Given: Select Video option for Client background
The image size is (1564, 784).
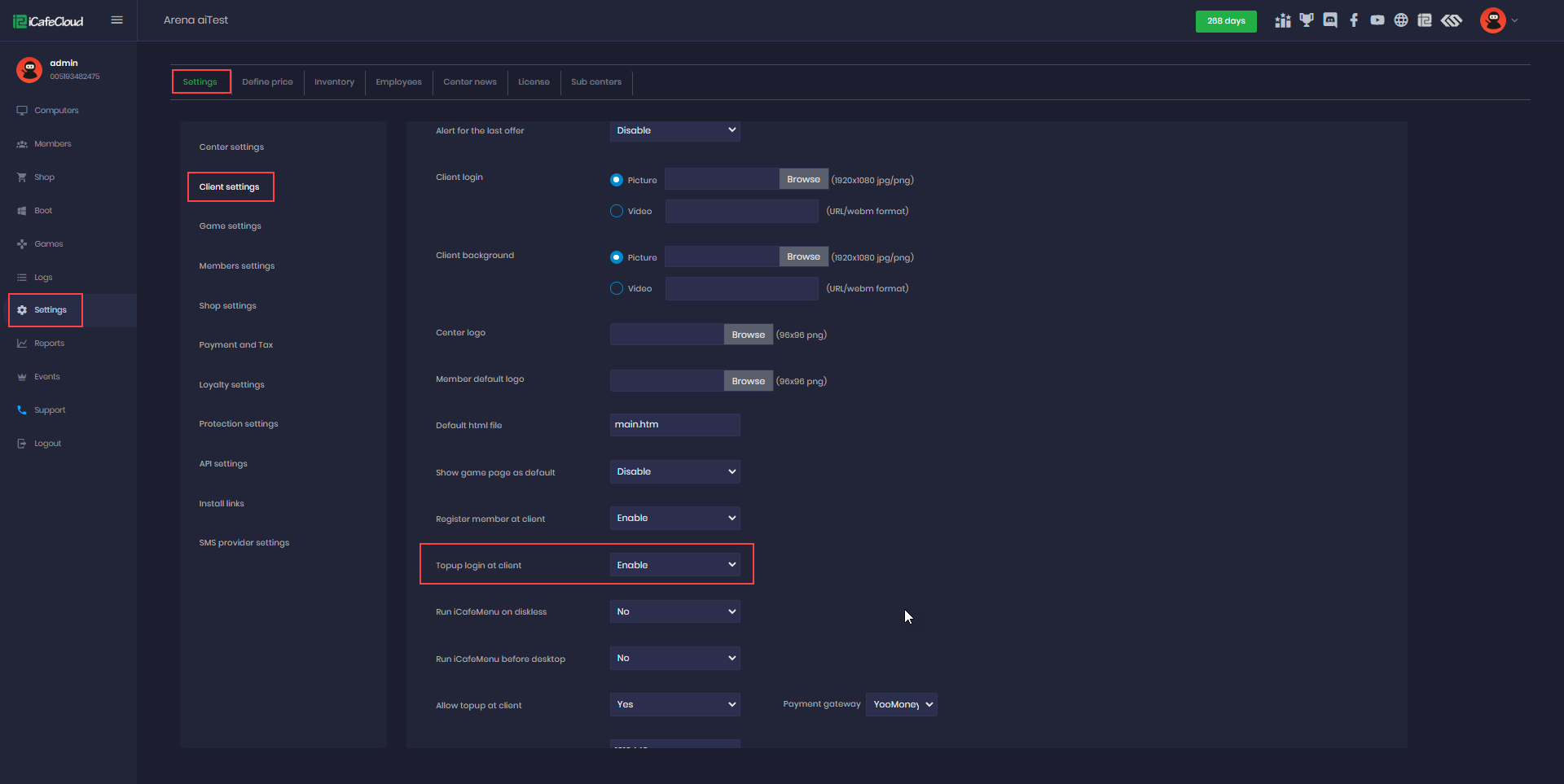Looking at the screenshot, I should point(617,288).
